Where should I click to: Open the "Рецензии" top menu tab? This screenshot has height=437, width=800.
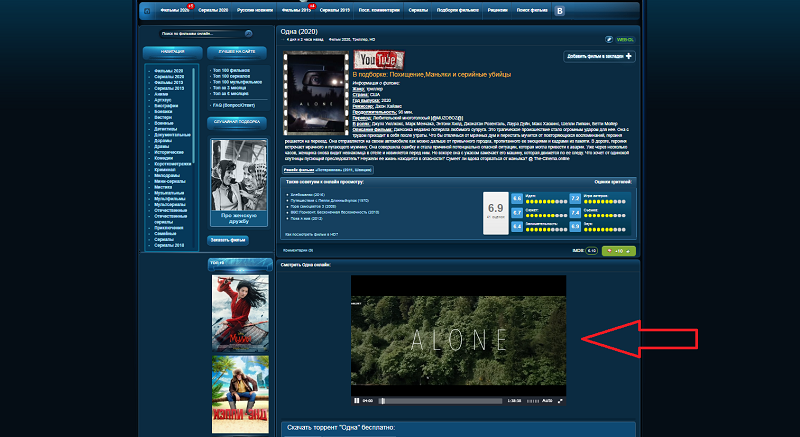[497, 11]
